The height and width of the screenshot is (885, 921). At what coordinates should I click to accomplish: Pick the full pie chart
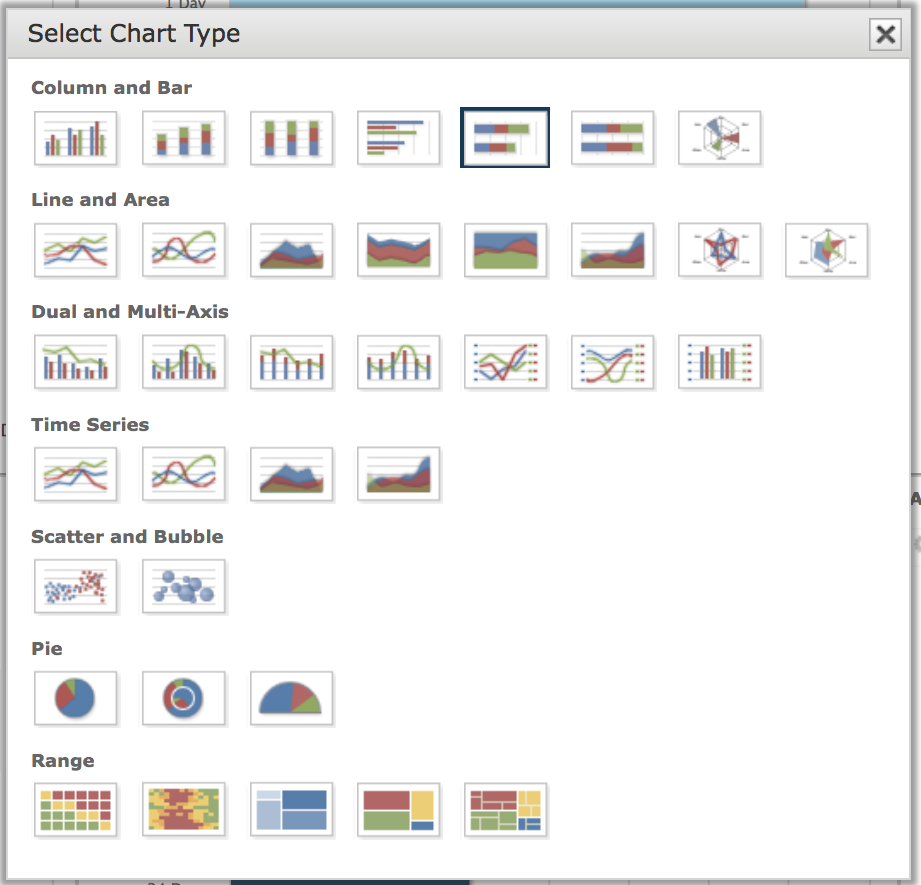(x=75, y=699)
